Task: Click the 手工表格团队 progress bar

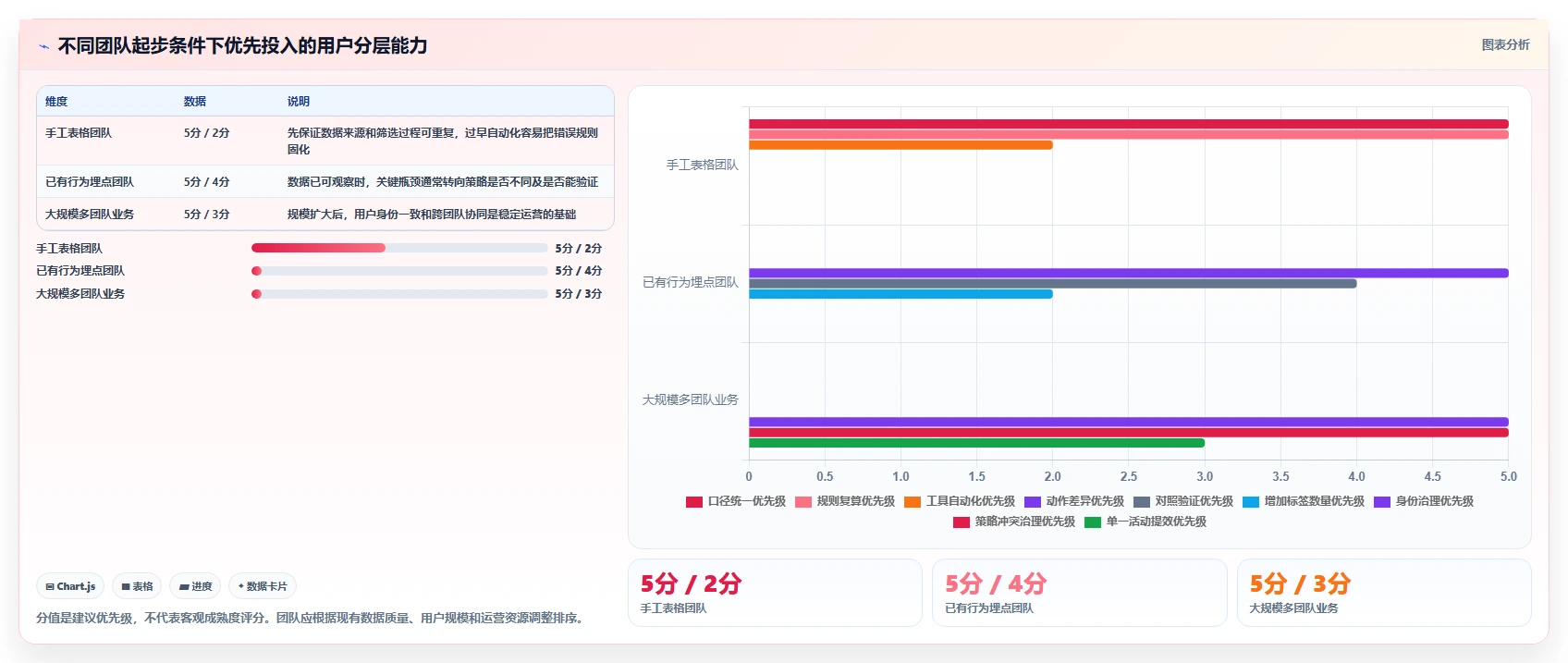Action: point(399,248)
